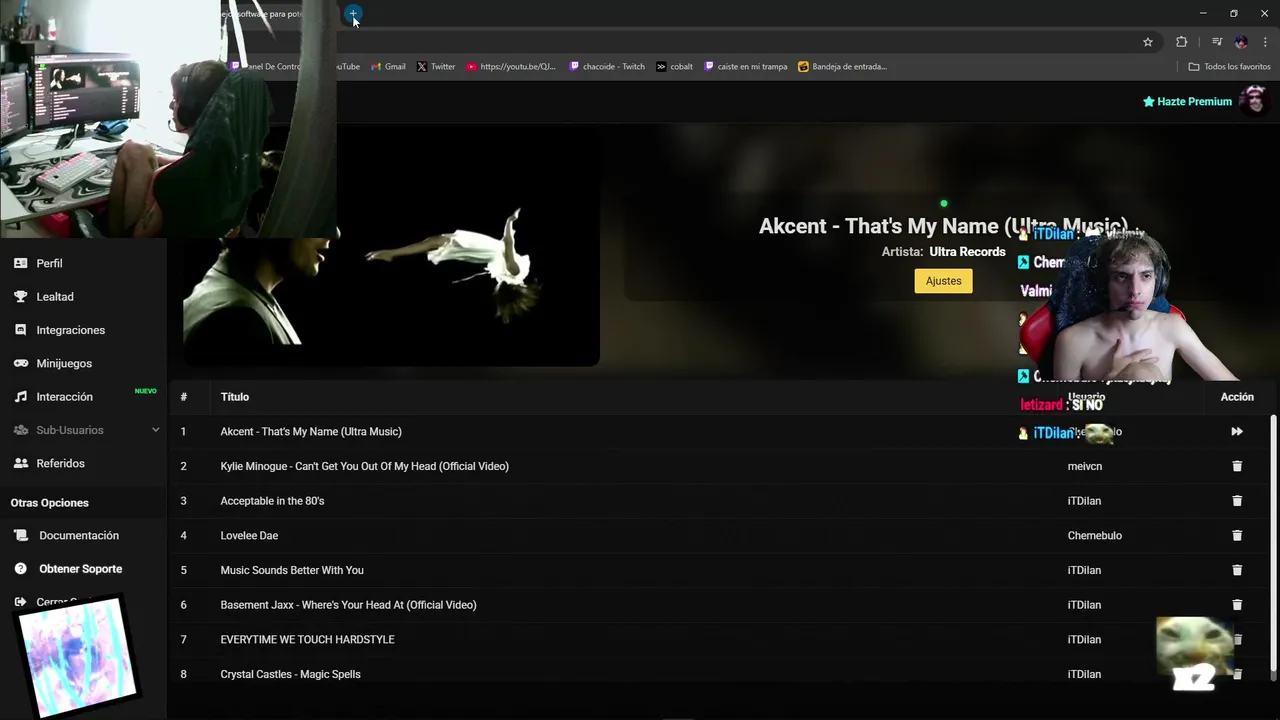
Task: Click the Referidos users icon
Action: coord(20,464)
